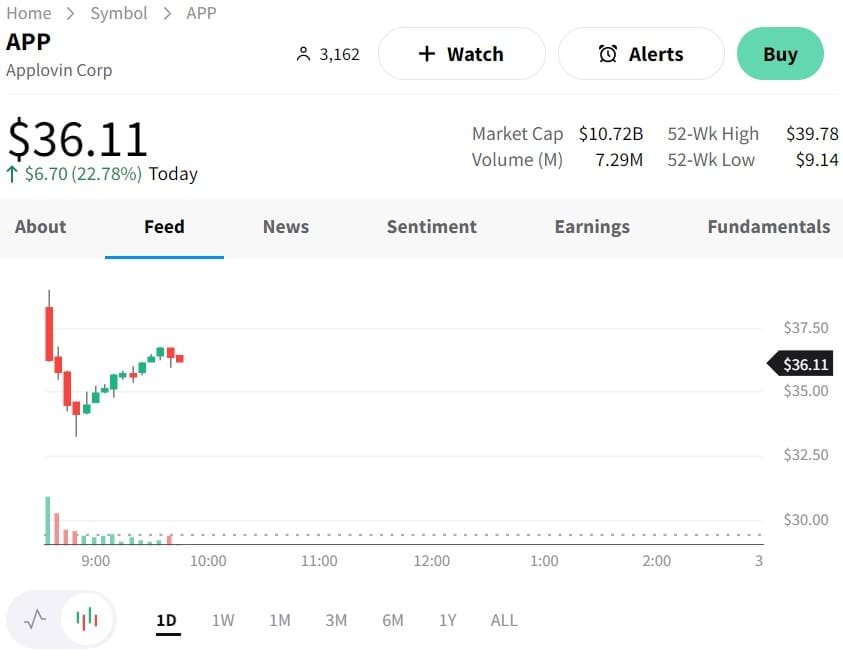Show the 1Y chart range
The image size is (843, 657).
tap(447, 620)
